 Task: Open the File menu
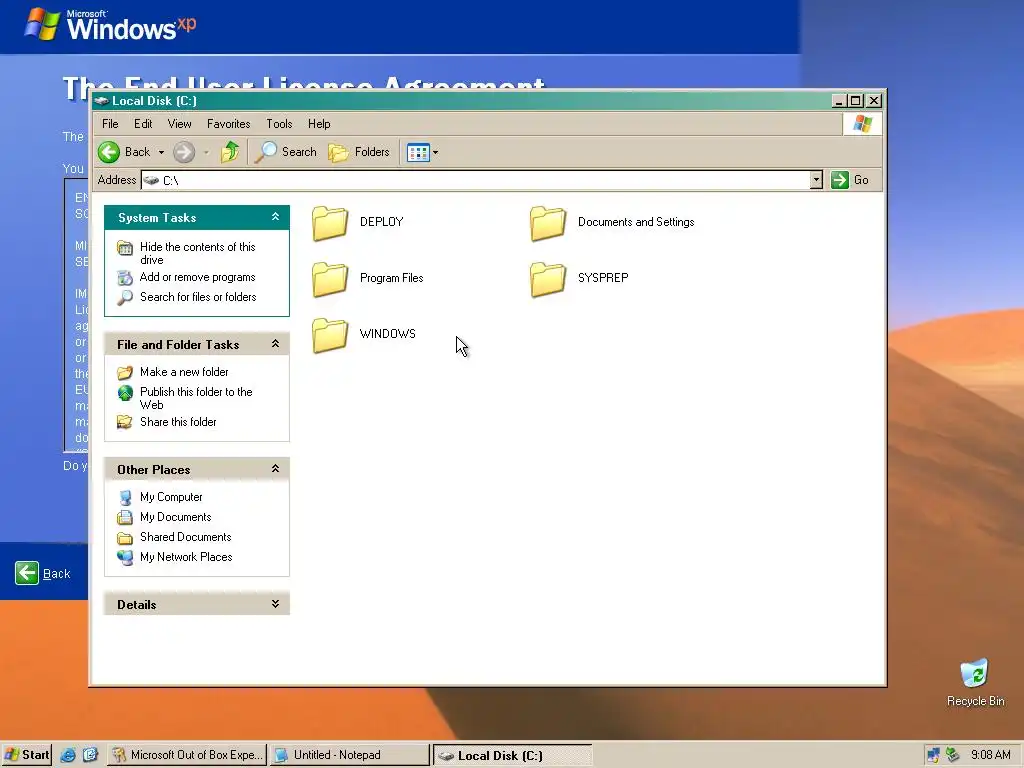tap(110, 123)
